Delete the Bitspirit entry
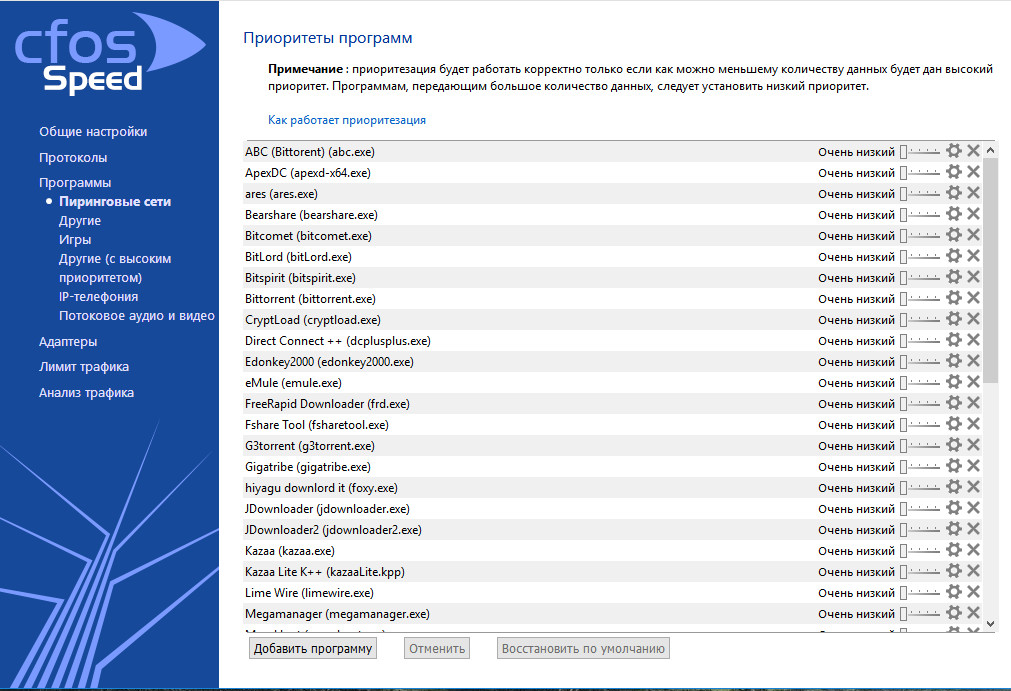1011x691 pixels. (974, 277)
